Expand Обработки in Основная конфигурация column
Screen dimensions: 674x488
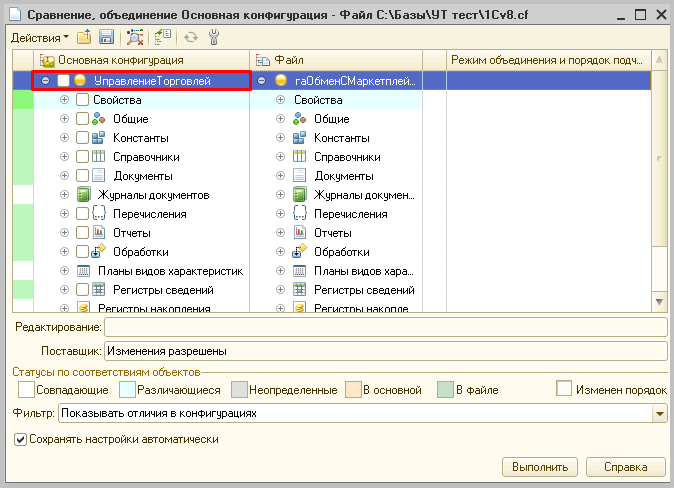(64, 252)
